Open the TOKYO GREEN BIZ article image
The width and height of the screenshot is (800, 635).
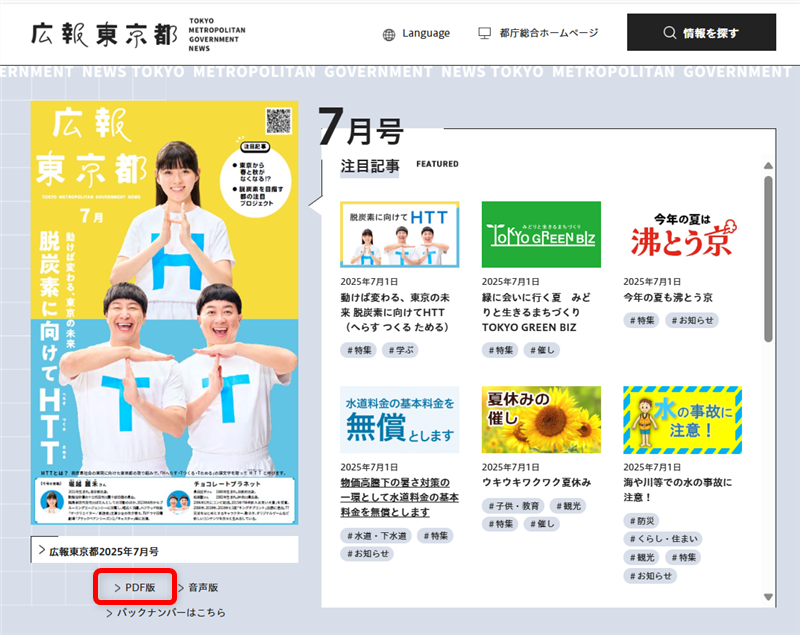[x=541, y=234]
